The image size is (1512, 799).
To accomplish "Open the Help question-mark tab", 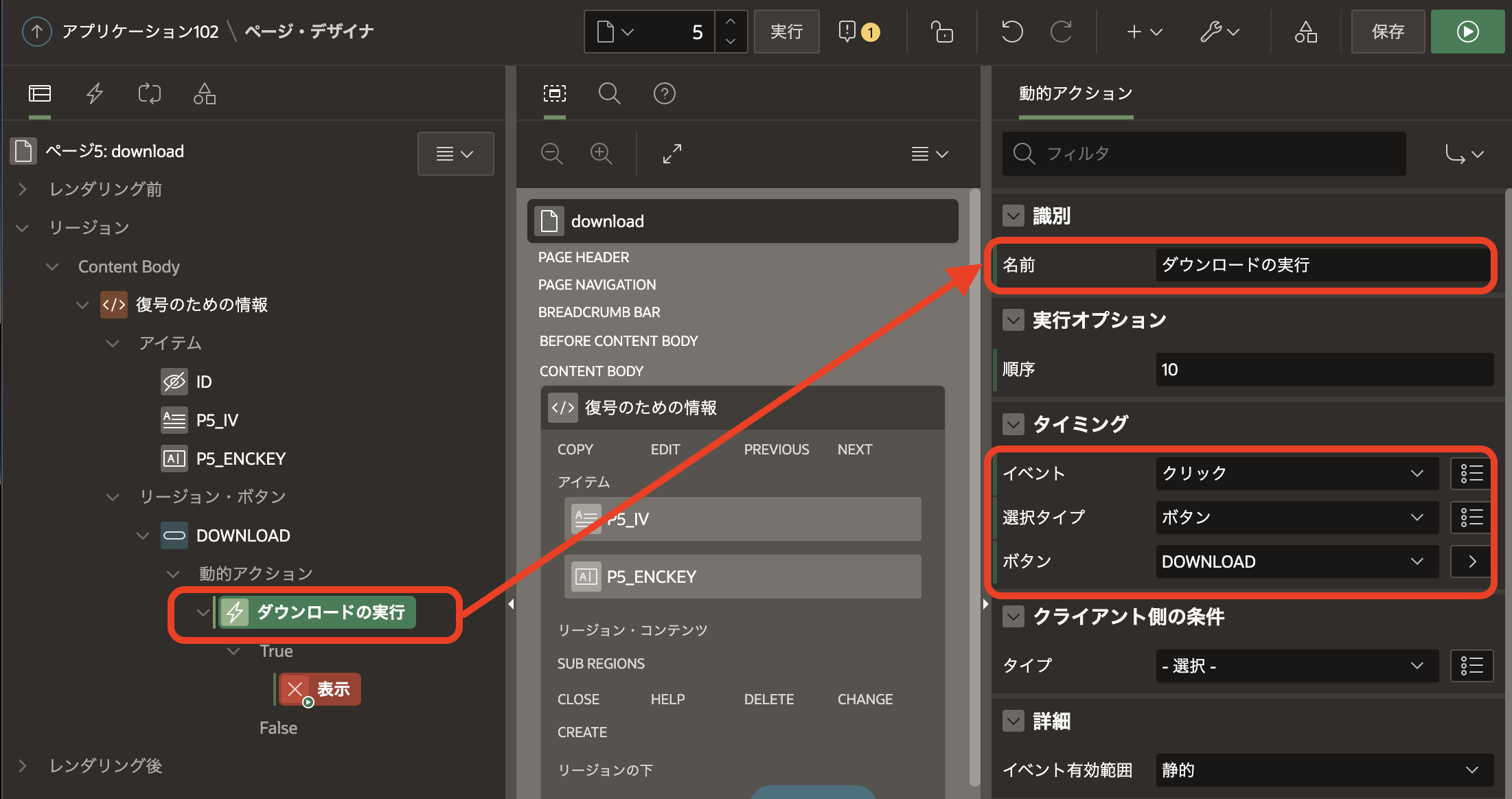I will [x=665, y=93].
